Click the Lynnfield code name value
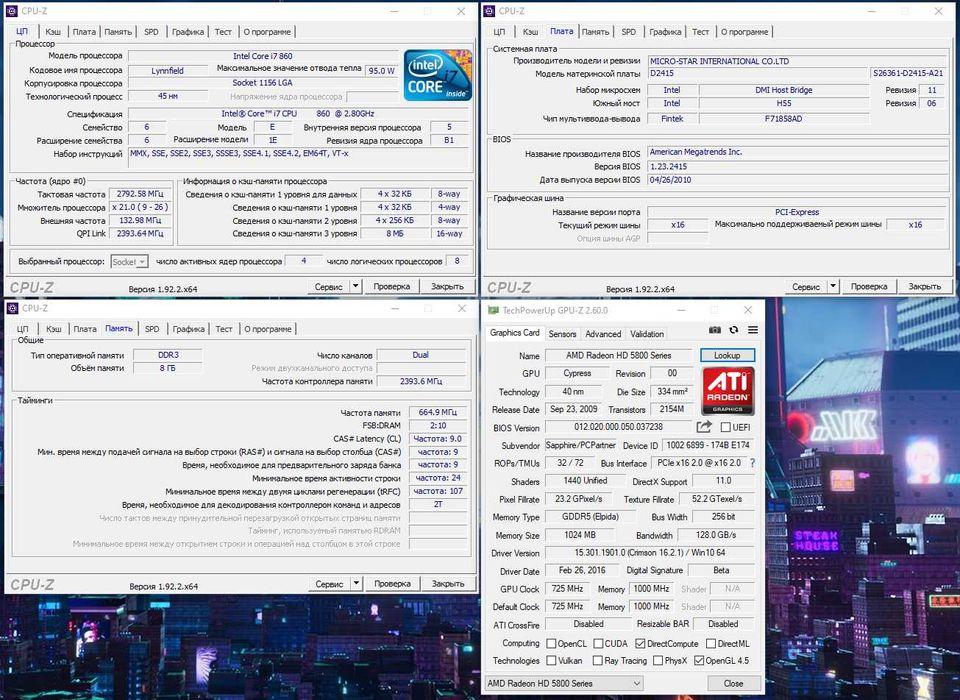 pos(167,70)
